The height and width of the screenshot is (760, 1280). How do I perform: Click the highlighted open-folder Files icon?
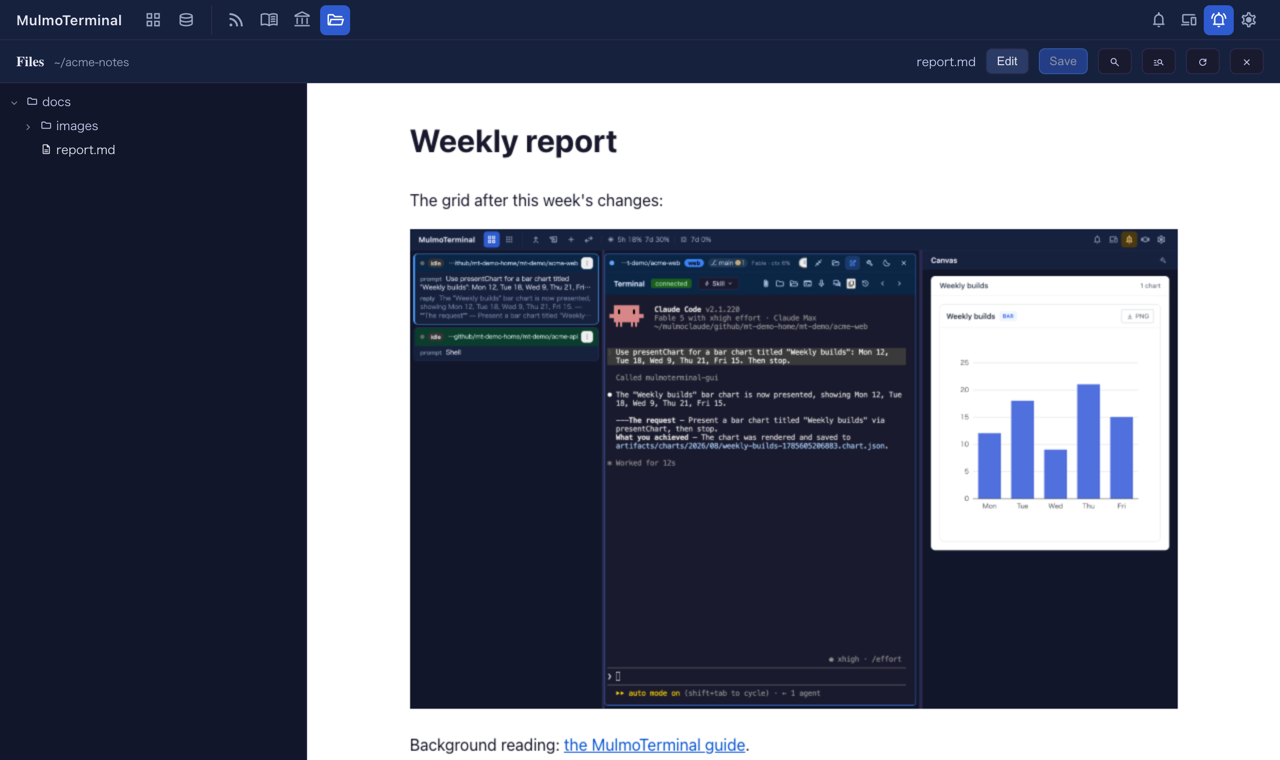click(x=335, y=20)
